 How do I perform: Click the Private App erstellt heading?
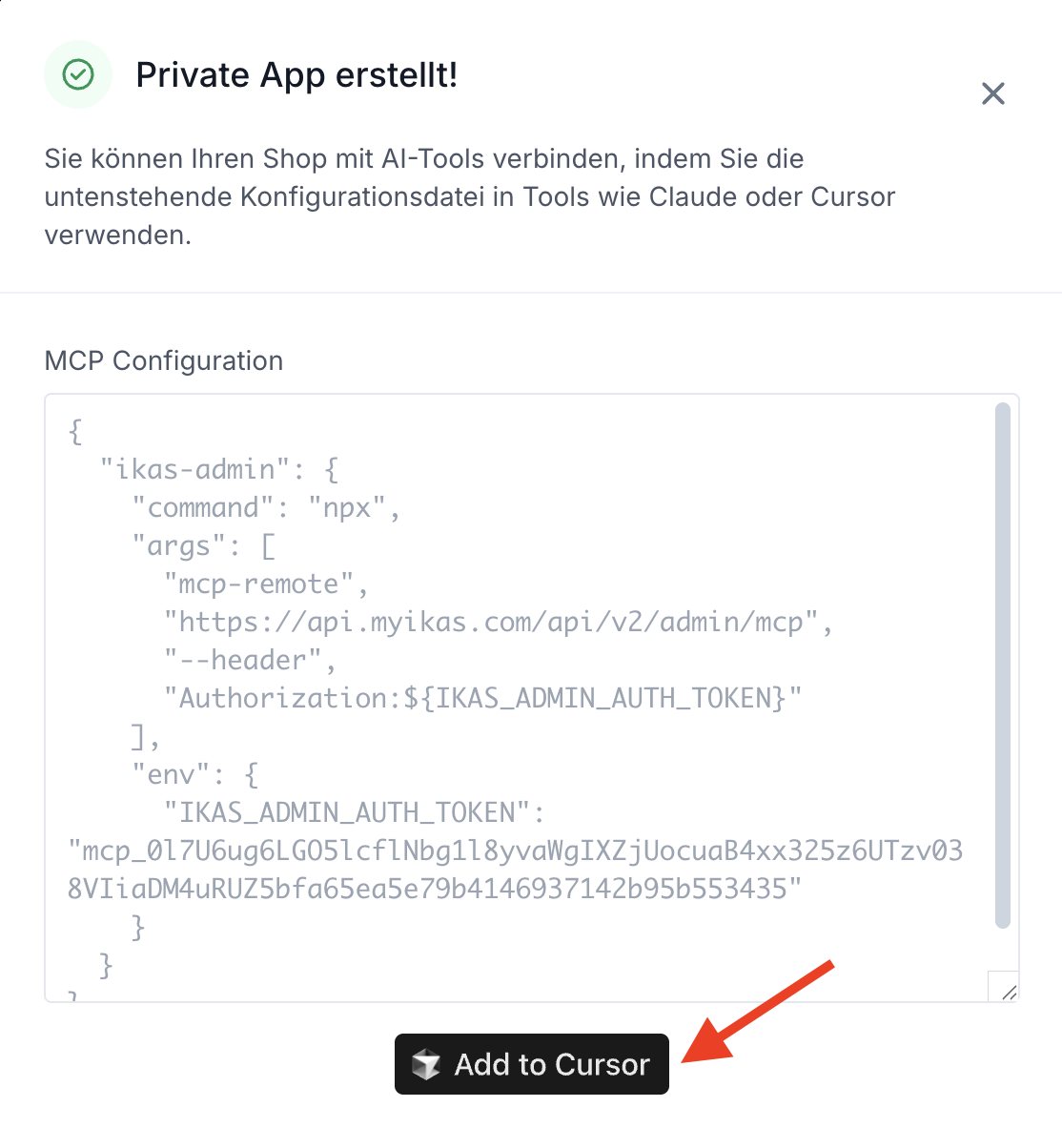[x=296, y=74]
